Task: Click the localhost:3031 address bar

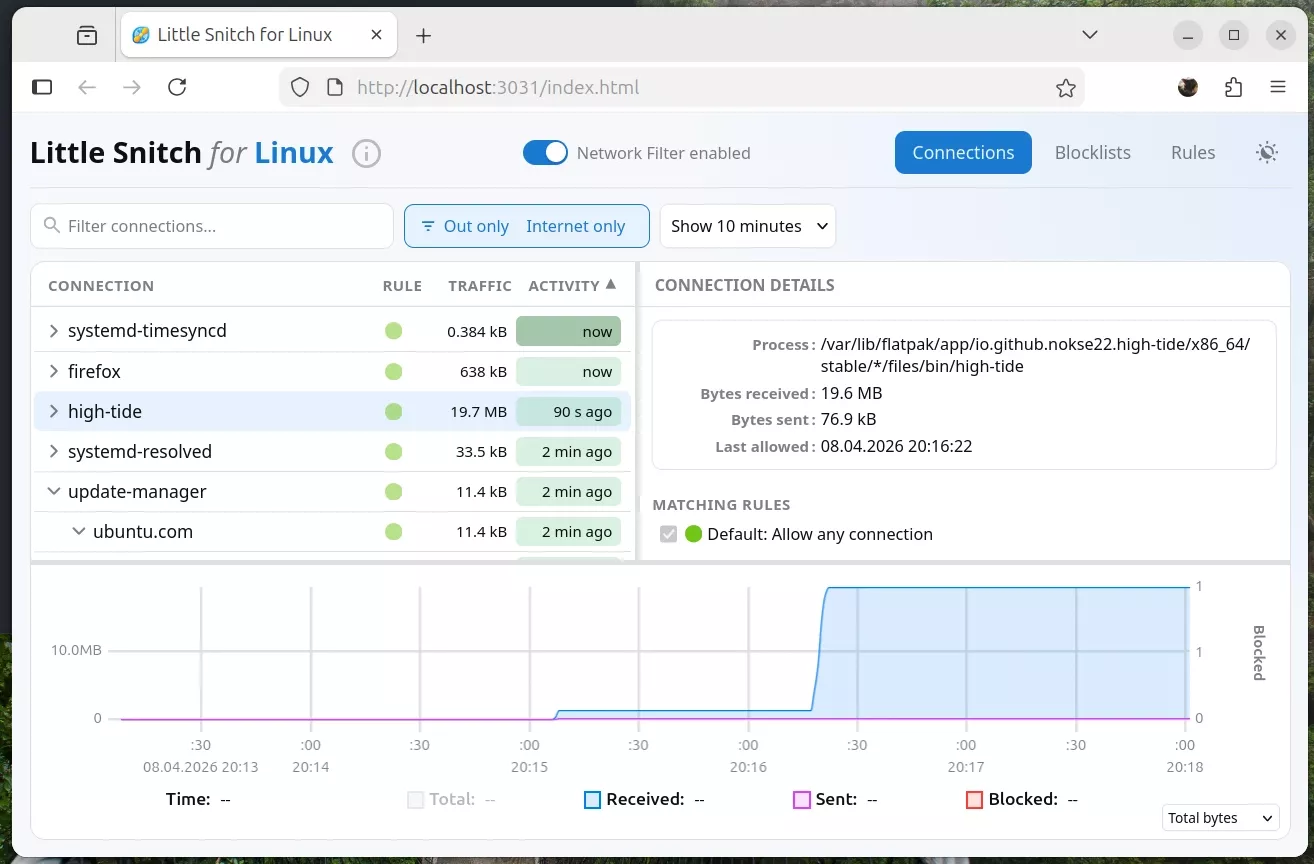Action: [680, 87]
